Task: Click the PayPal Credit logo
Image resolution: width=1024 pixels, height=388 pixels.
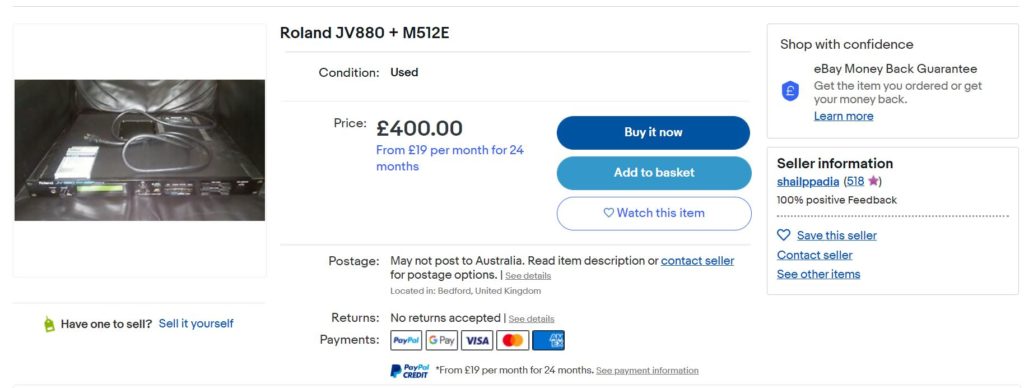Action: [x=410, y=371]
